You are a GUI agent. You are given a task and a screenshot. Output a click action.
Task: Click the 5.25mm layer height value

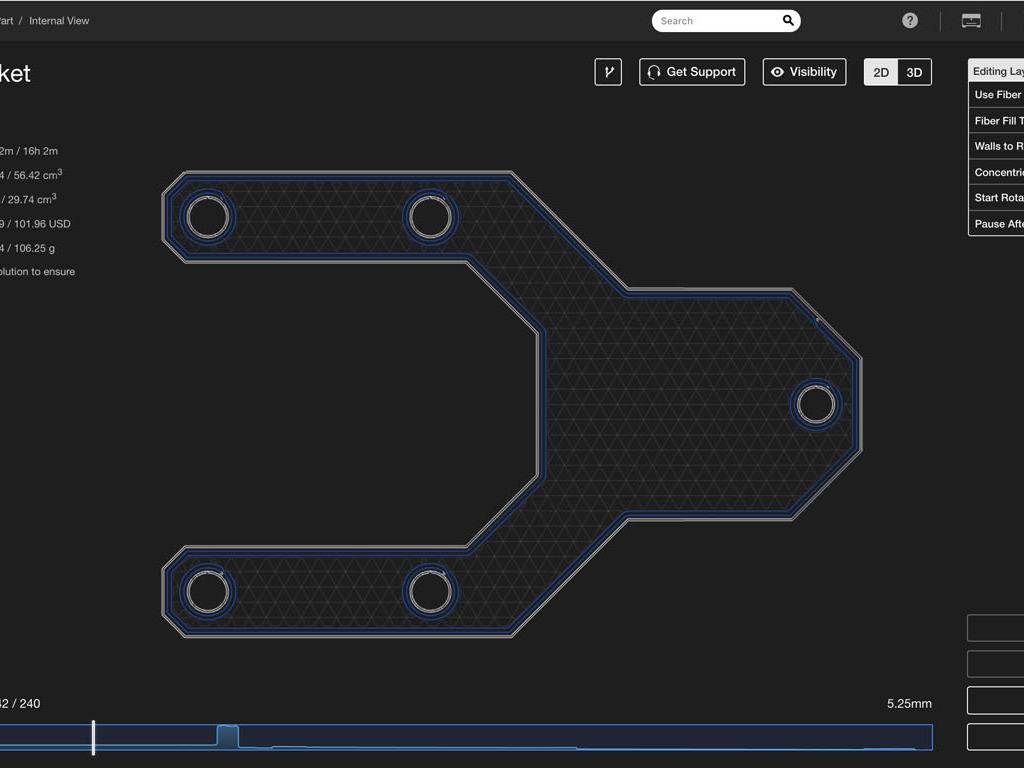(909, 703)
